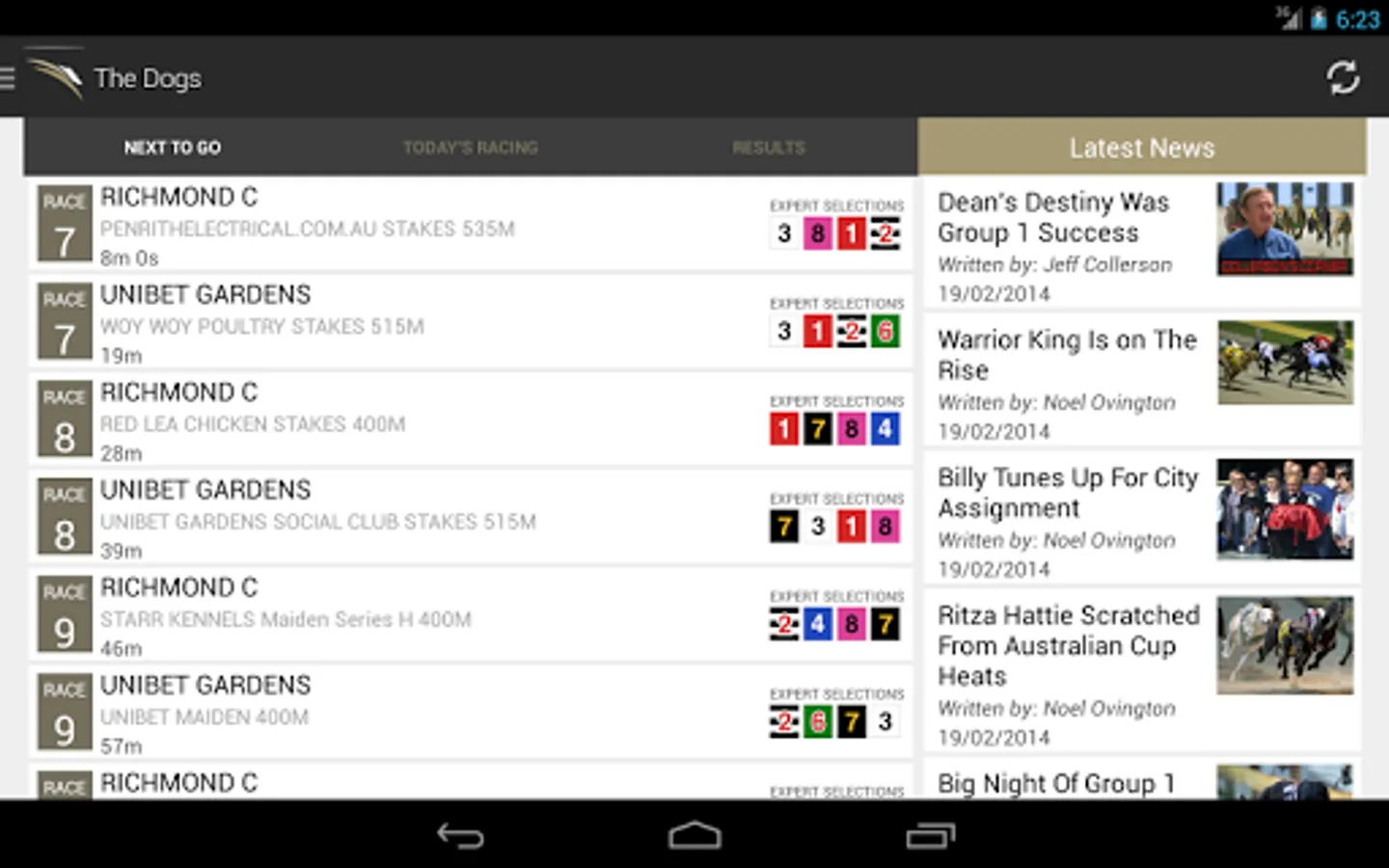Tap Race 8 badge for Richmond C

coord(65,420)
